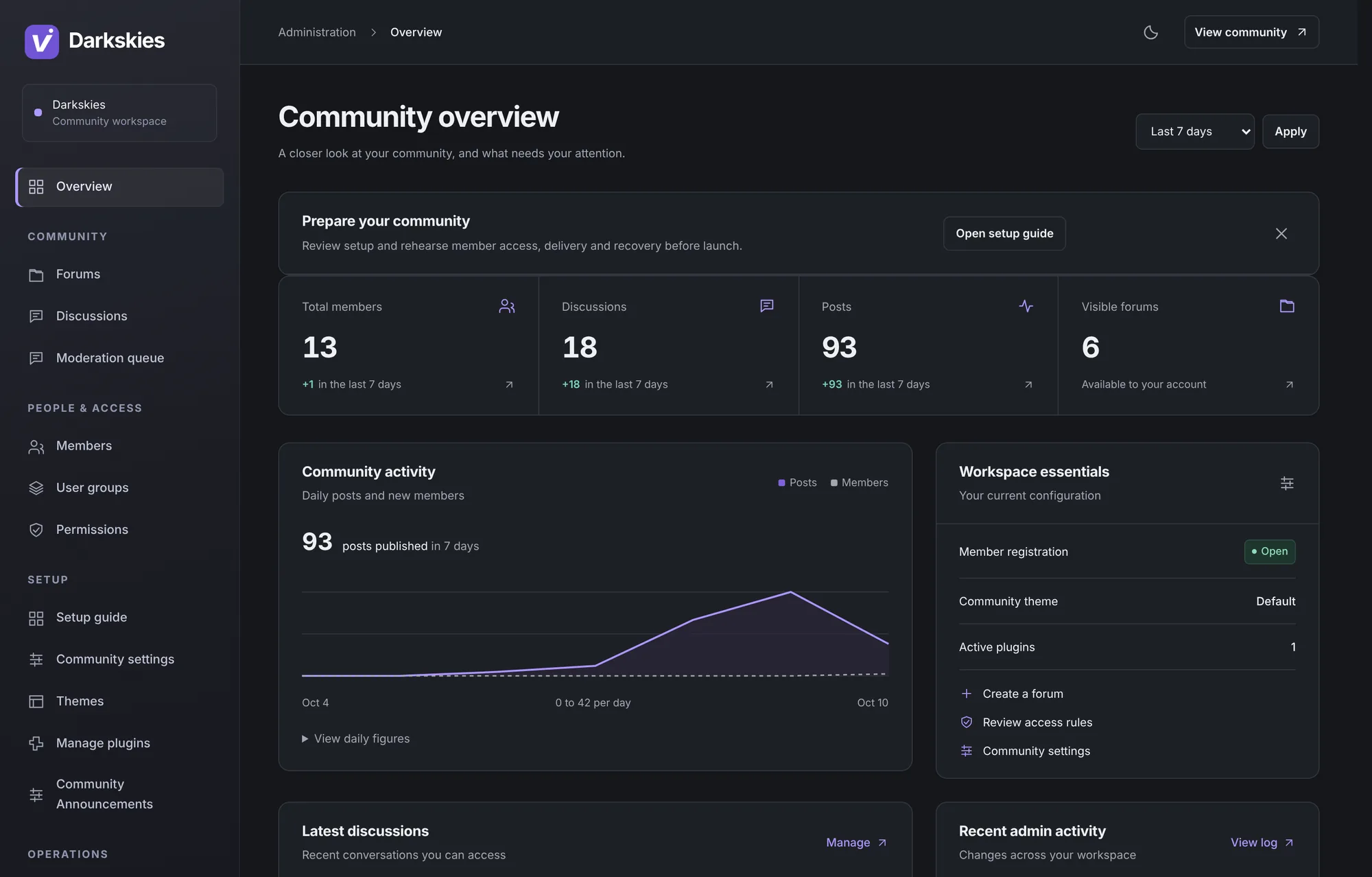Image resolution: width=1372 pixels, height=877 pixels.
Task: Click the Open registration status badge
Action: click(x=1270, y=552)
